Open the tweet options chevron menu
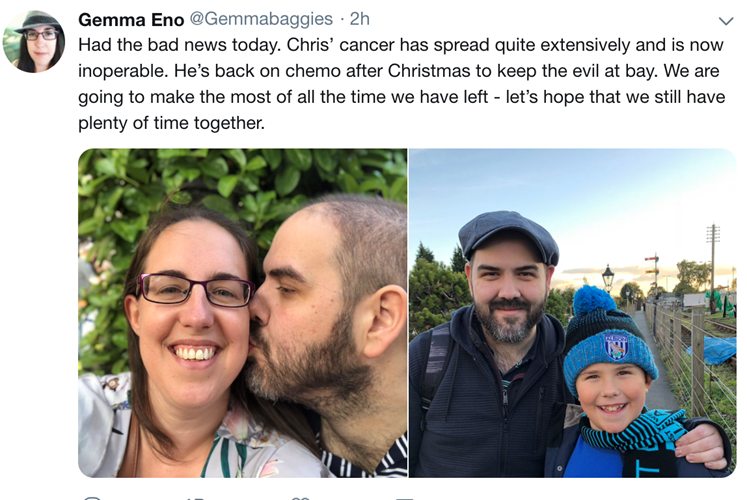This screenshot has height=500, width=747. click(x=726, y=21)
